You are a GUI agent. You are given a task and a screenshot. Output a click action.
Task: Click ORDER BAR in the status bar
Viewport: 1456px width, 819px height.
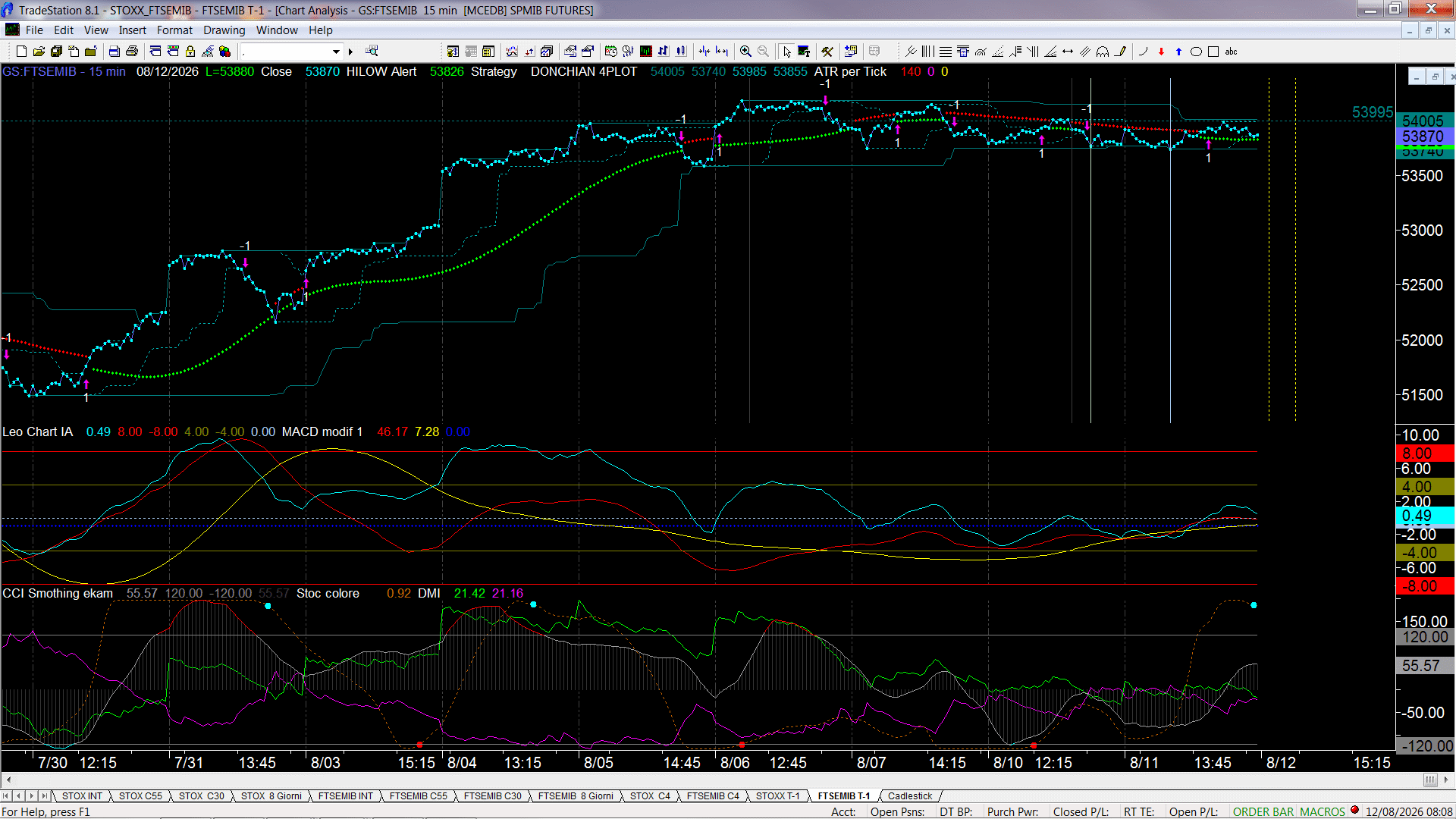point(1263,812)
